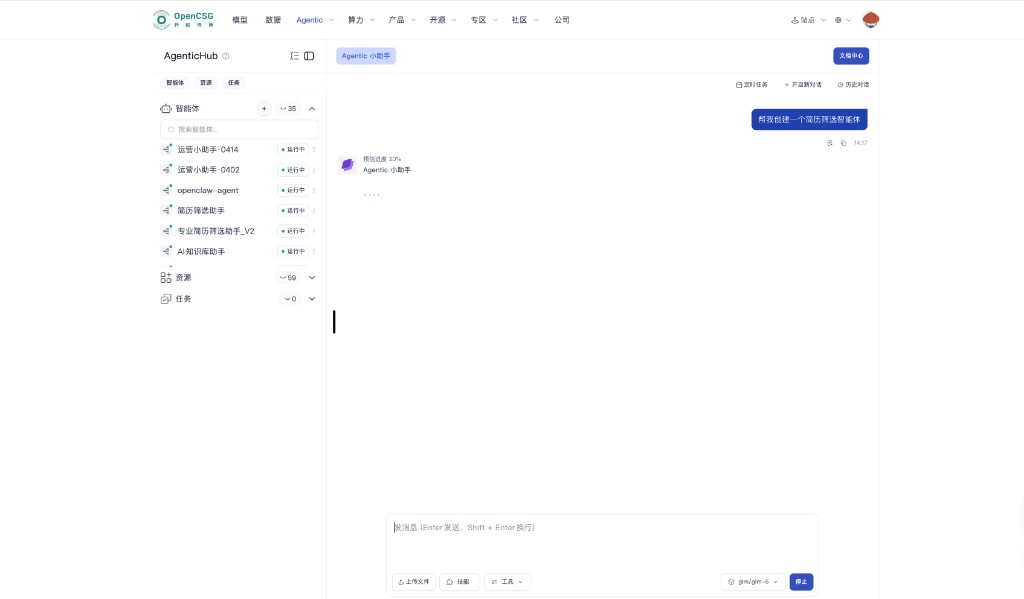Click the 运行中 status of 运营小助手-0414
This screenshot has width=1024, height=599.
[293, 150]
